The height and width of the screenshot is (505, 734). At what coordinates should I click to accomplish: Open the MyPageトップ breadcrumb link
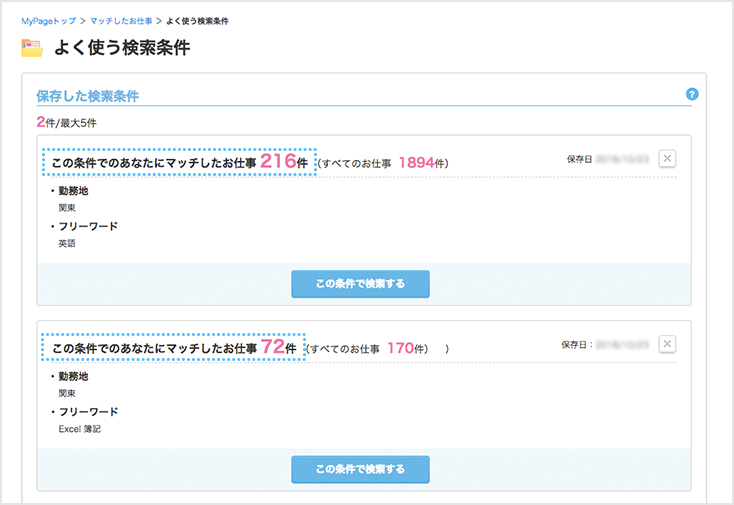[x=48, y=21]
